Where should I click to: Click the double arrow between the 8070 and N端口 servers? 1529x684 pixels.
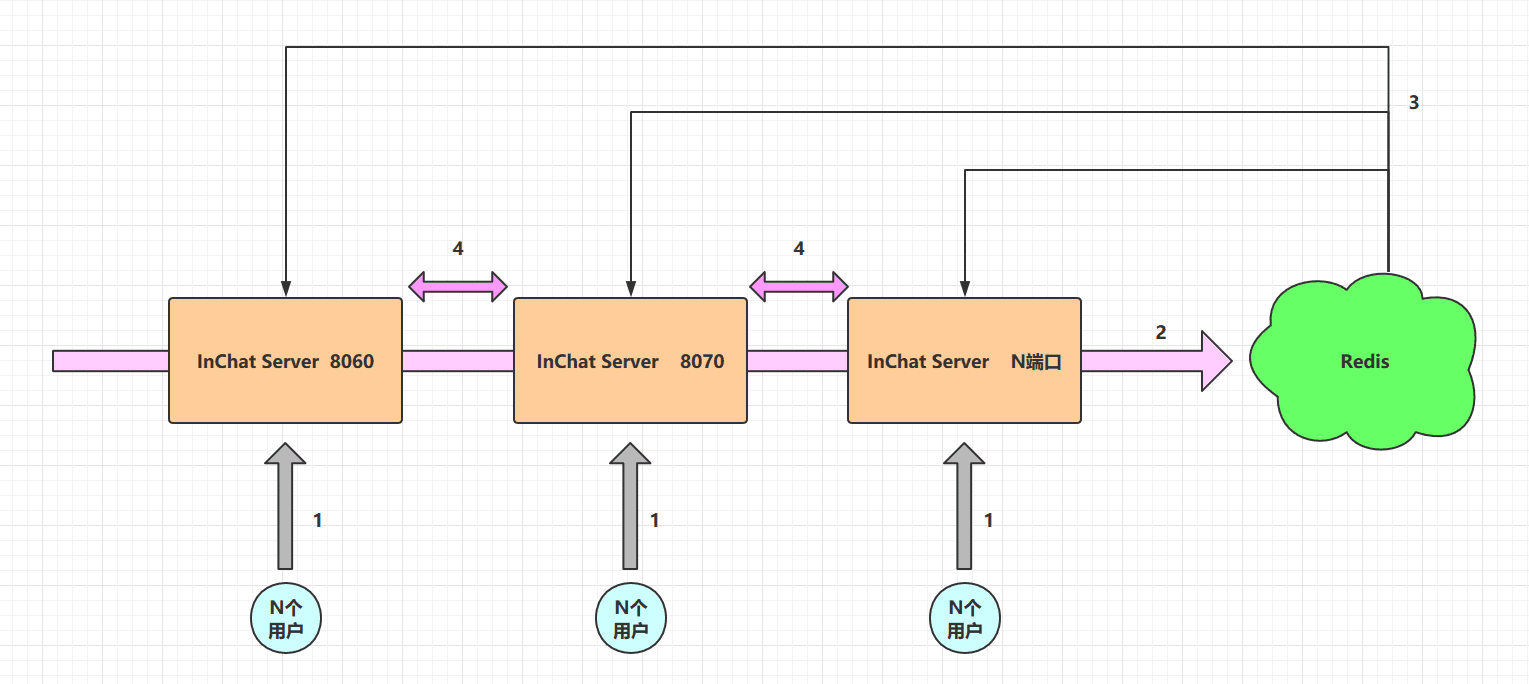point(799,286)
